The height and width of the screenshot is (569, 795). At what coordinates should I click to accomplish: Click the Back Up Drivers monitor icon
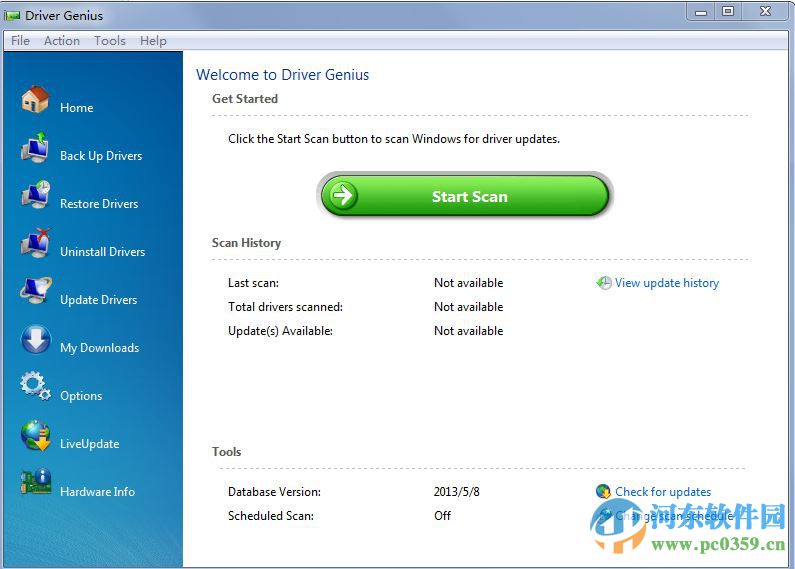pyautogui.click(x=35, y=147)
